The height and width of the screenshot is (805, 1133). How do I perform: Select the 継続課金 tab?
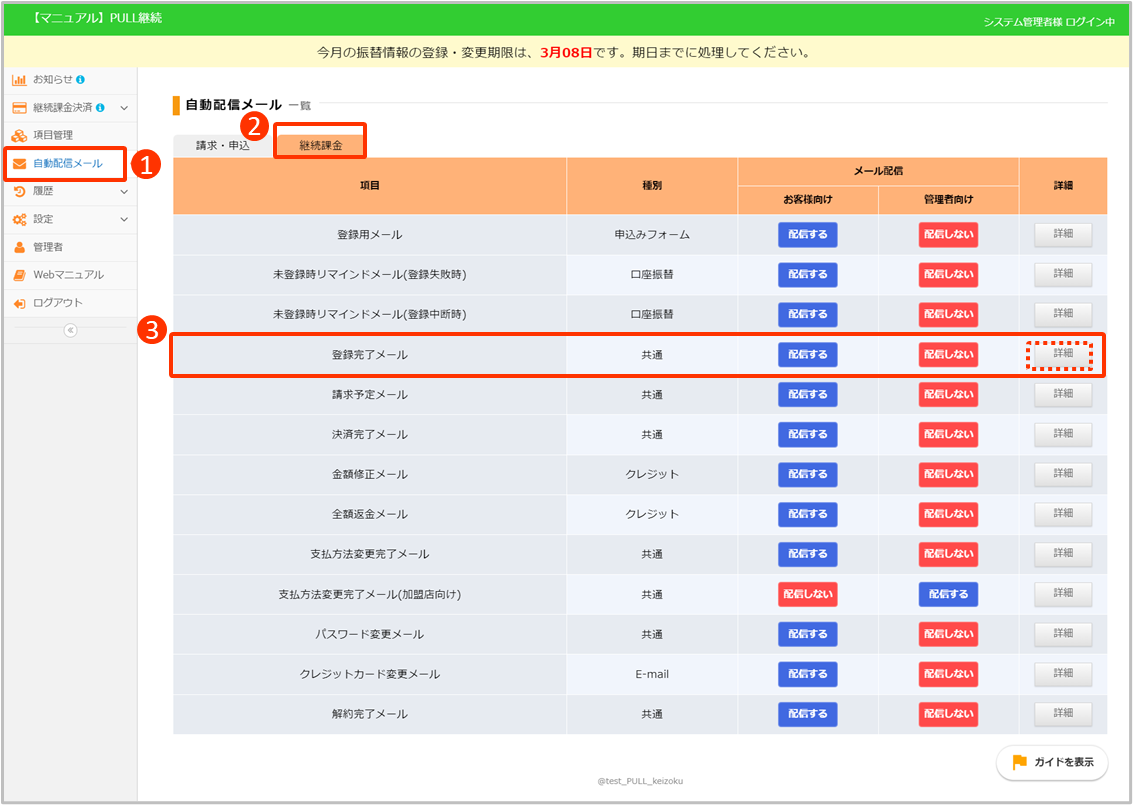320,145
